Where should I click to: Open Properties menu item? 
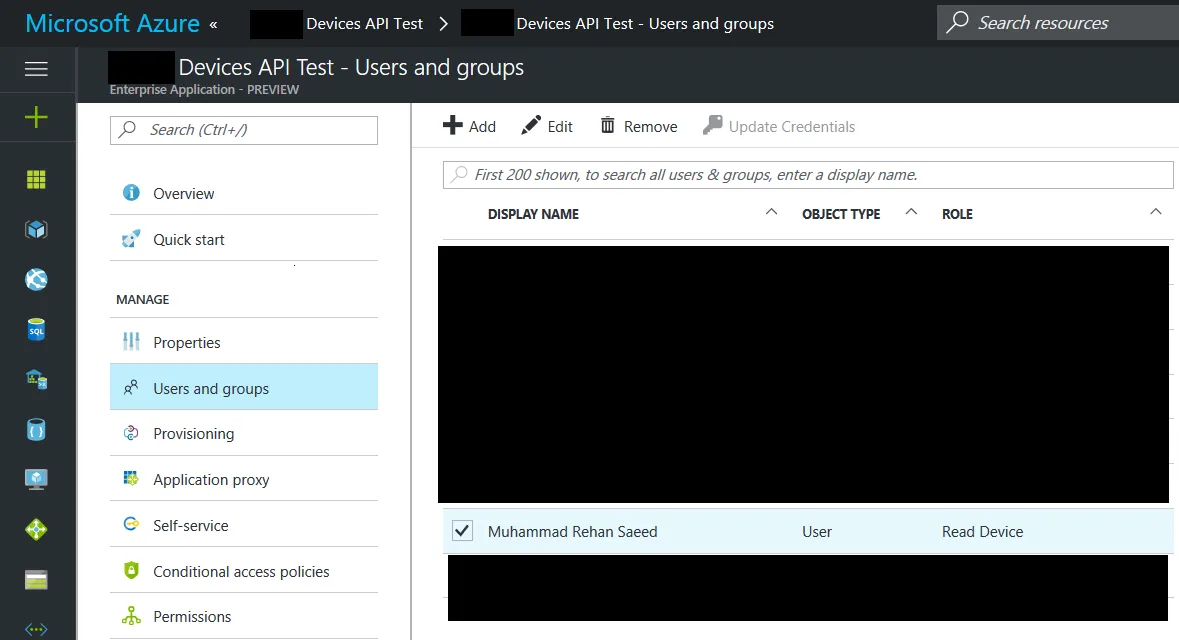point(244,342)
